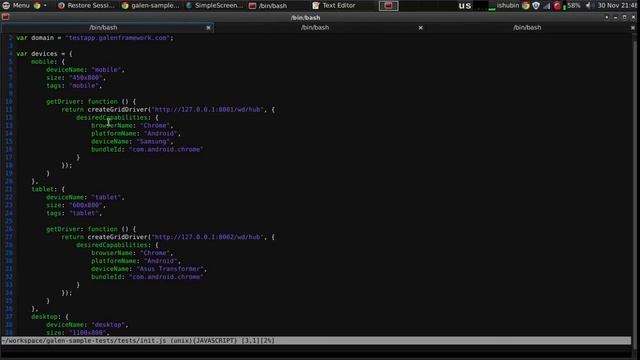Click the size value "600x800"
640x360 pixels.
pyautogui.click(x=86, y=205)
